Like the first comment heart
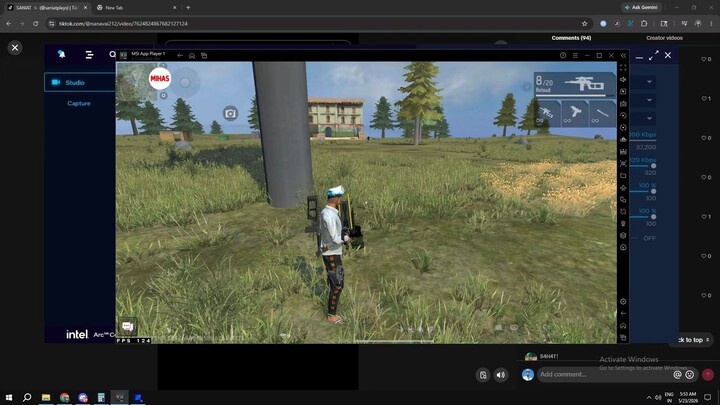The width and height of the screenshot is (720, 405). (706, 59)
